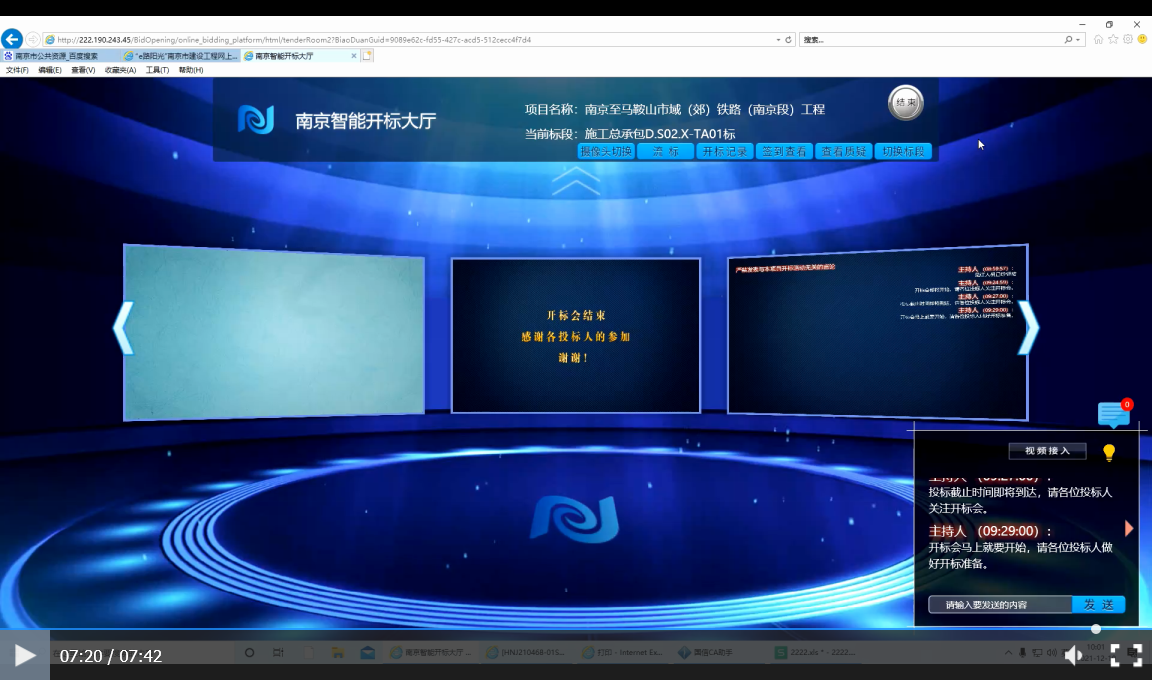The image size is (1153, 680).
Task: Open the address bar history dropdown arrow
Action: tap(778, 40)
